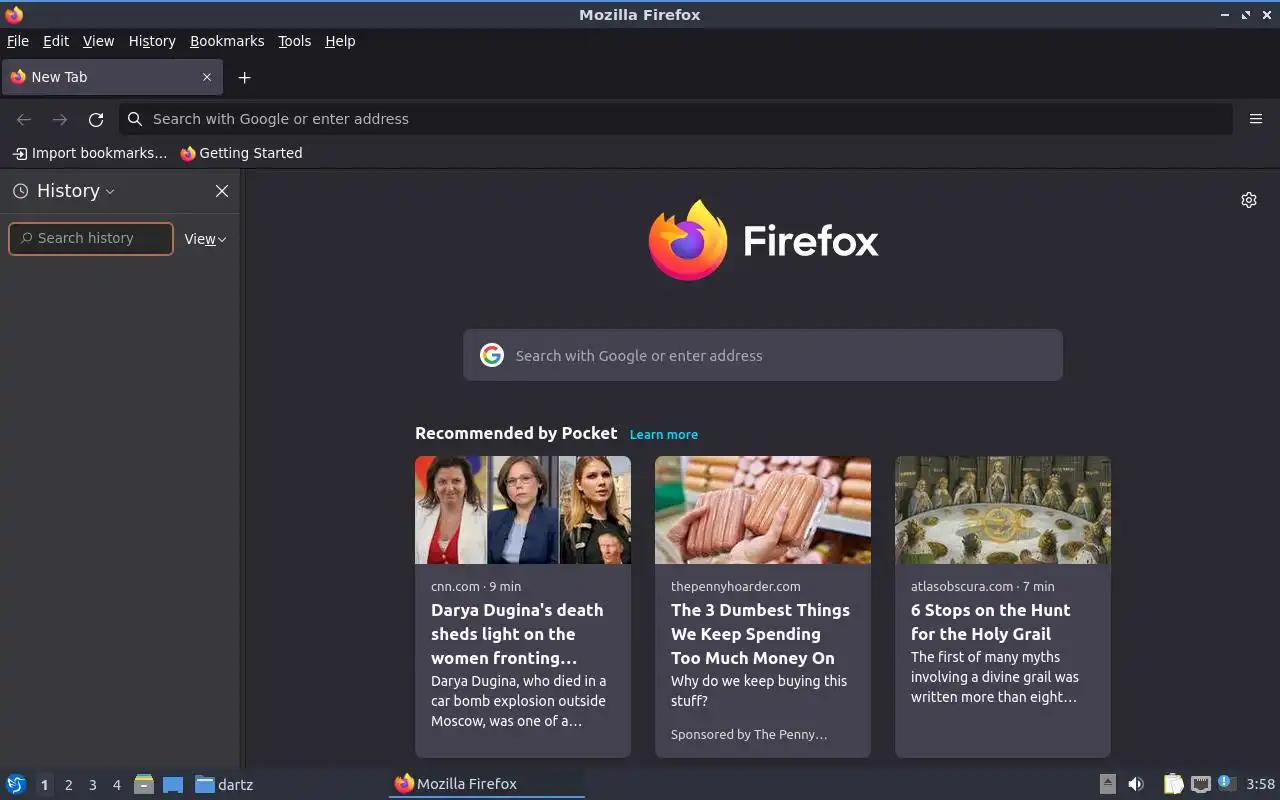
Task: Open a new tab with plus button
Action: click(x=244, y=77)
